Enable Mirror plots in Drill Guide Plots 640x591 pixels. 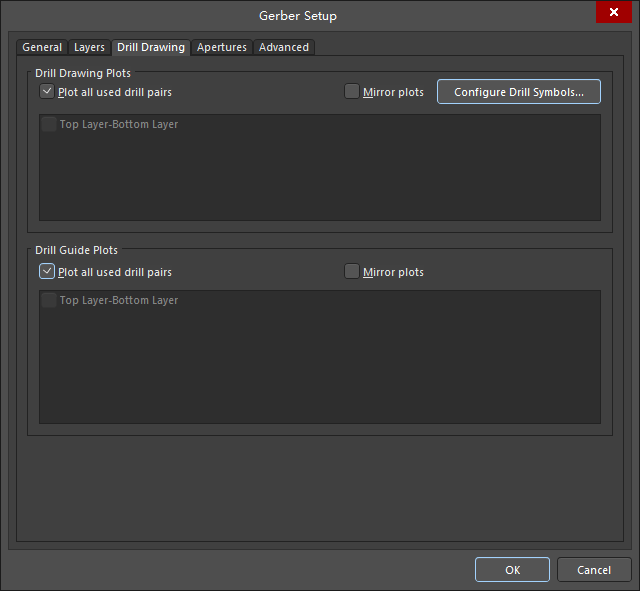coord(351,271)
